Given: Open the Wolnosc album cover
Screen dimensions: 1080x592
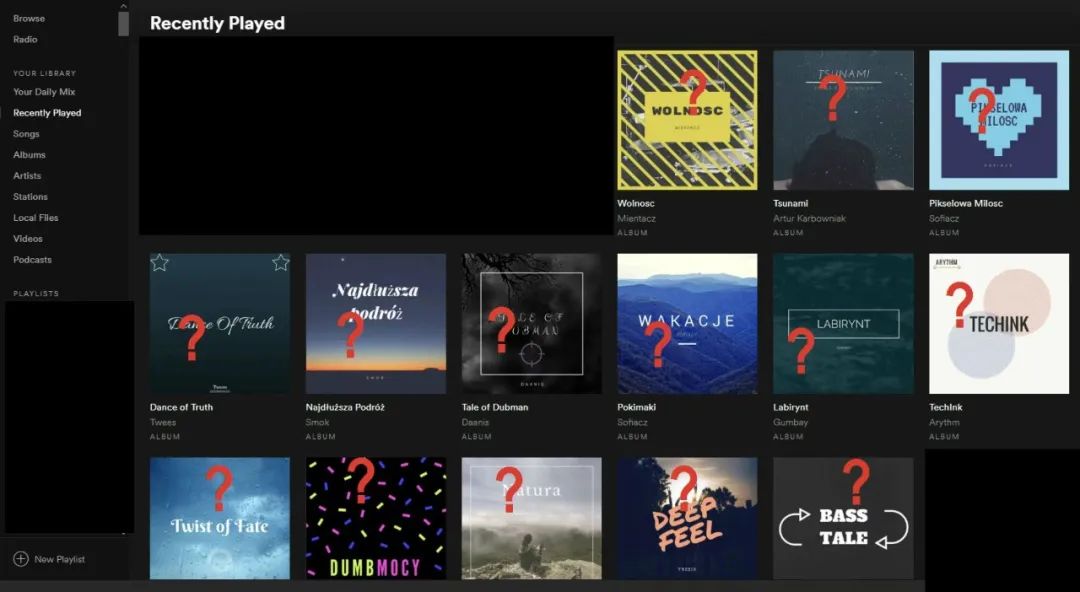Looking at the screenshot, I should click(x=687, y=120).
